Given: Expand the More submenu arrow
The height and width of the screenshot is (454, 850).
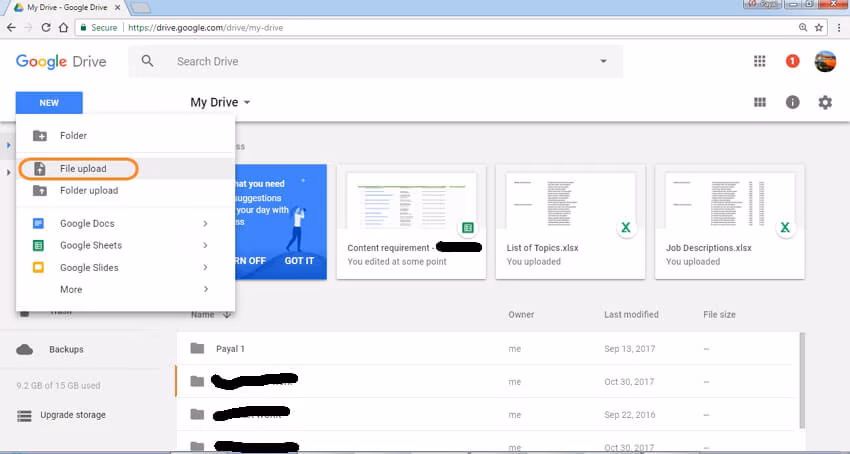Looking at the screenshot, I should [x=205, y=289].
